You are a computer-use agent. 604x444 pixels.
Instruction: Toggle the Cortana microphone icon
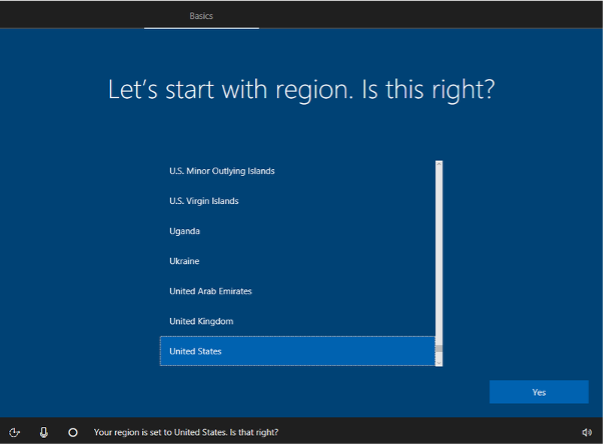[44, 432]
